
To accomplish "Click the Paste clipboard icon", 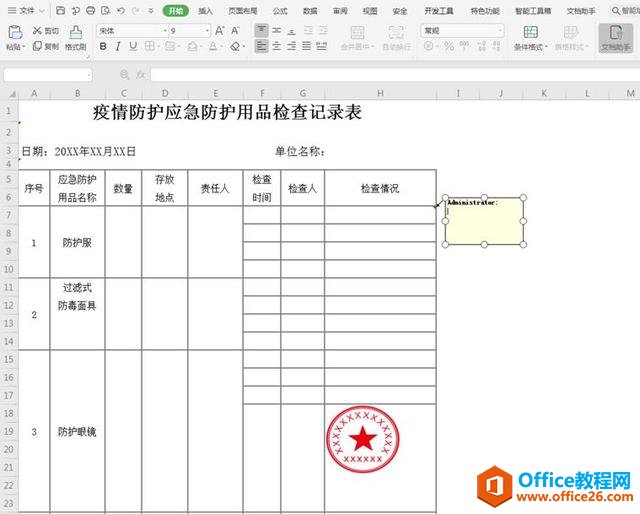I will coord(15,32).
